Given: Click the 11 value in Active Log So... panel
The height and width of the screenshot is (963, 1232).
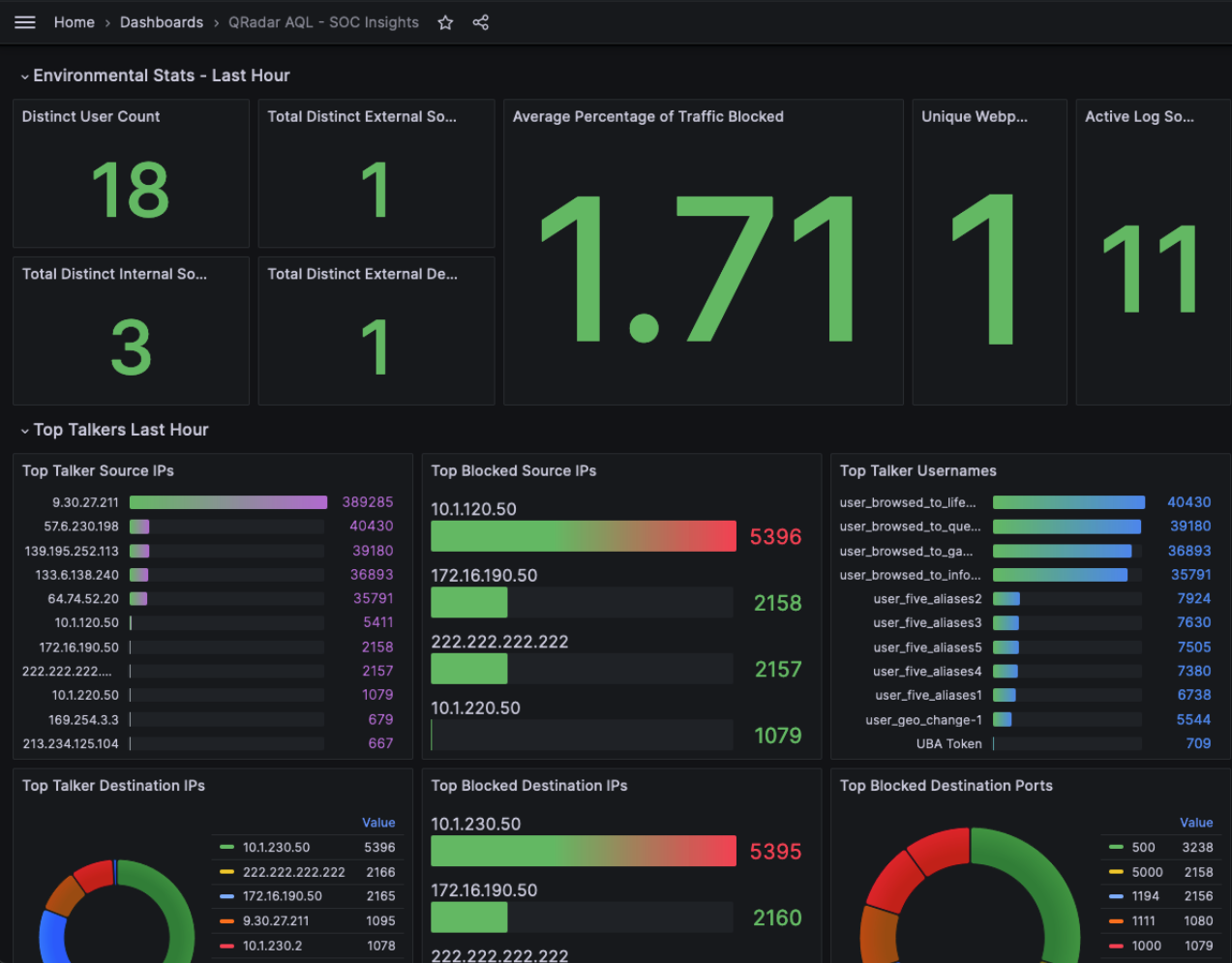Looking at the screenshot, I should click(1151, 268).
